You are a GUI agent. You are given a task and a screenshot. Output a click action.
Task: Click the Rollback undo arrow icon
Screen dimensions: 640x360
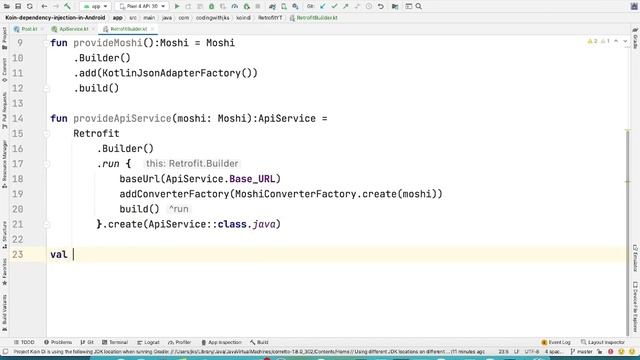(380, 7)
